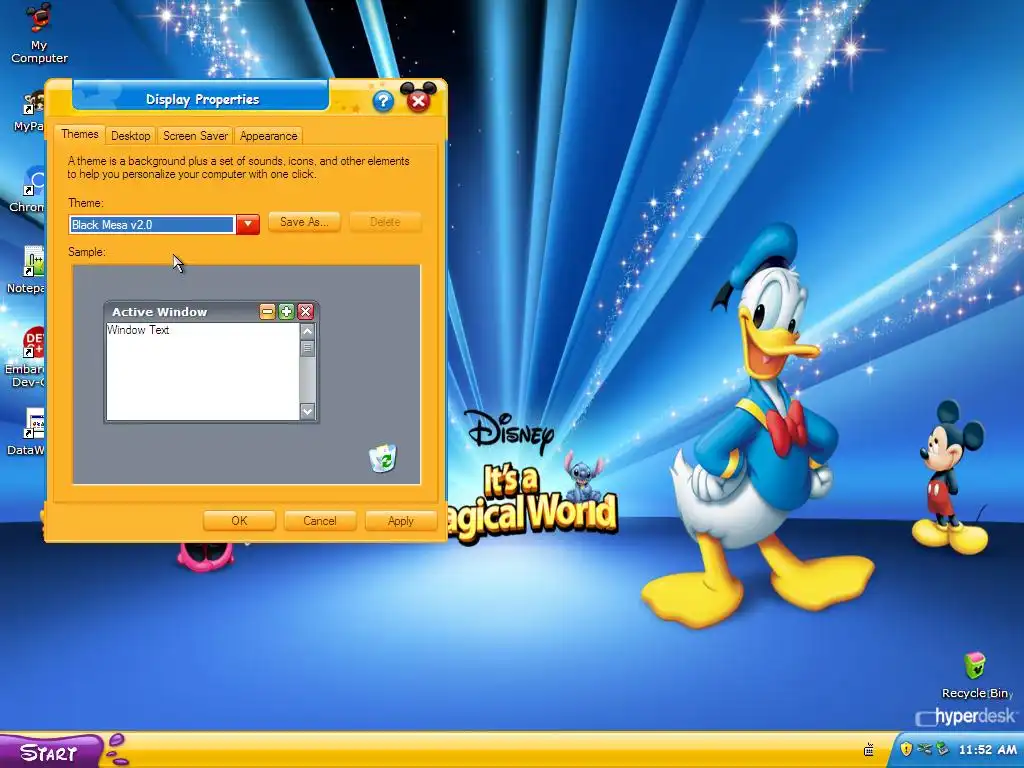Click the greyed Delete button

click(385, 222)
